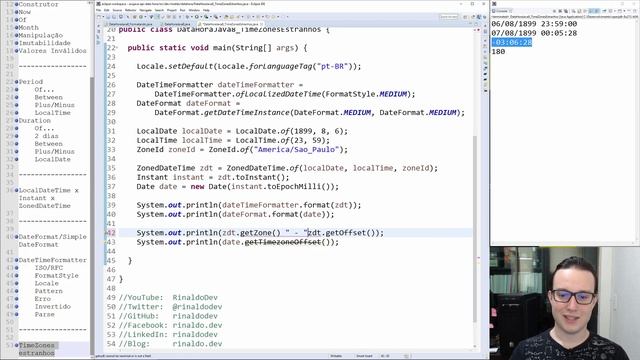Switch to the middle editor tab
Image resolution: width=640 pixels, height=360 pixels.
[176, 24]
